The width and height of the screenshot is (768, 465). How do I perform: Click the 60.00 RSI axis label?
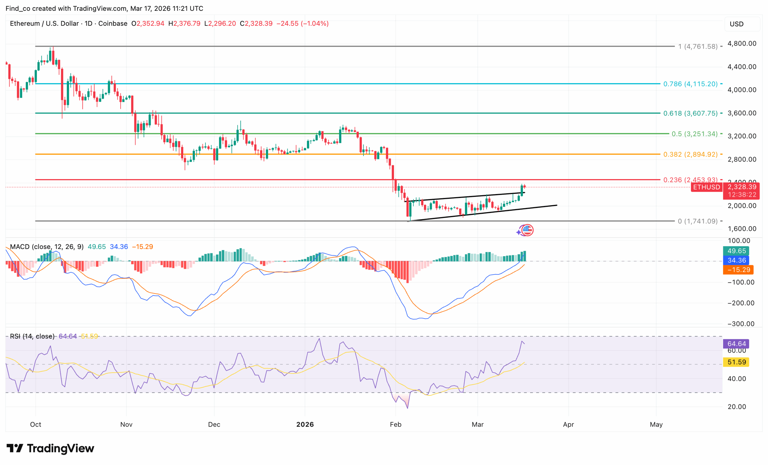coord(737,350)
